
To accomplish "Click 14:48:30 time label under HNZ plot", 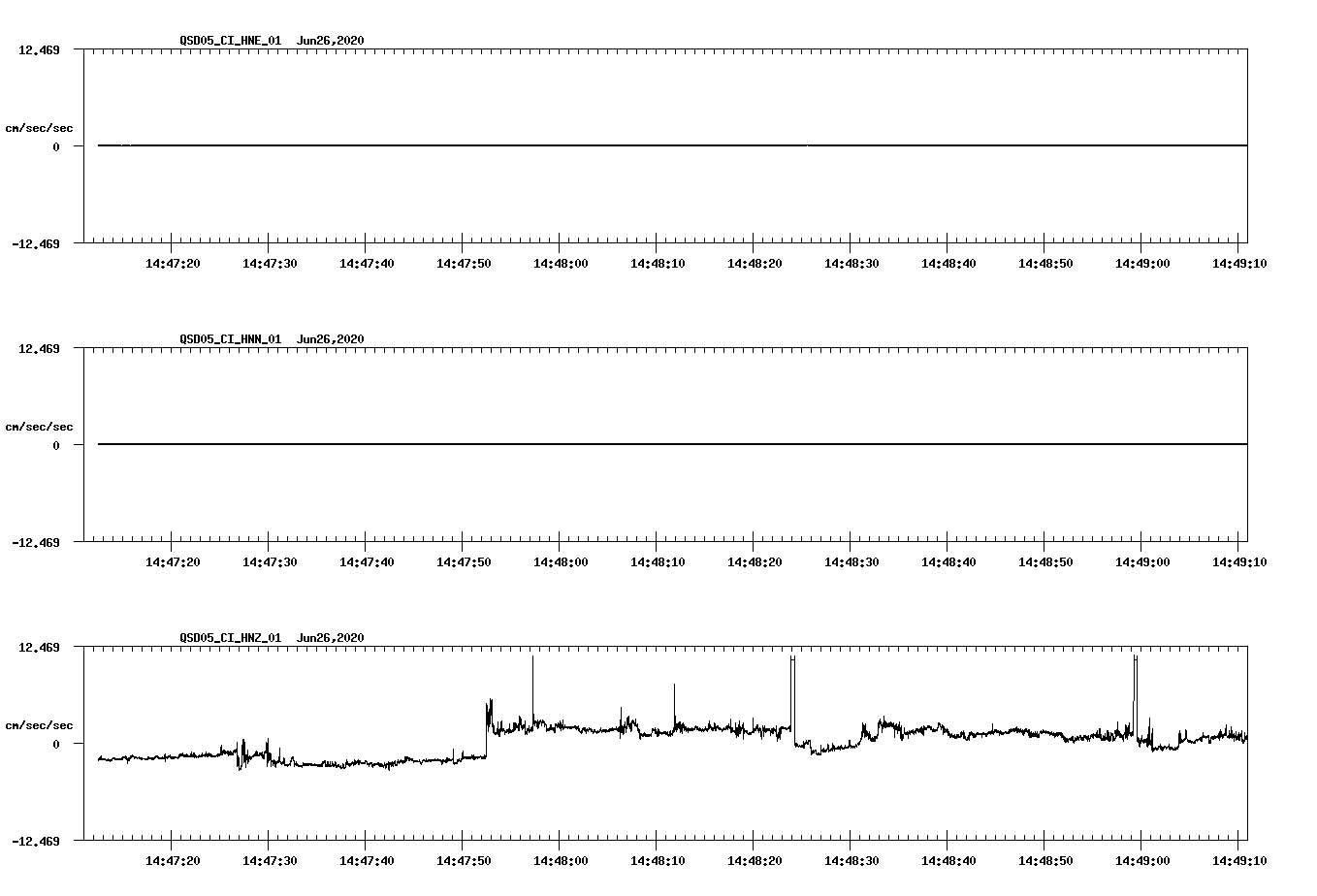I will [x=851, y=860].
